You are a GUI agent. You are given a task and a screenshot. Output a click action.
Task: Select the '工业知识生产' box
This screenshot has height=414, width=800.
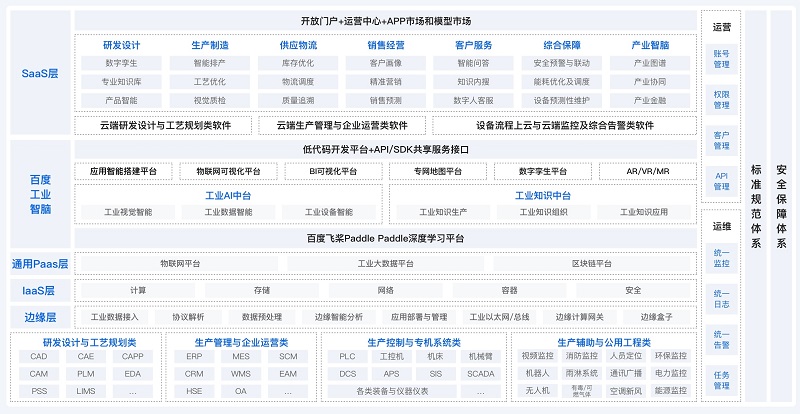443,212
